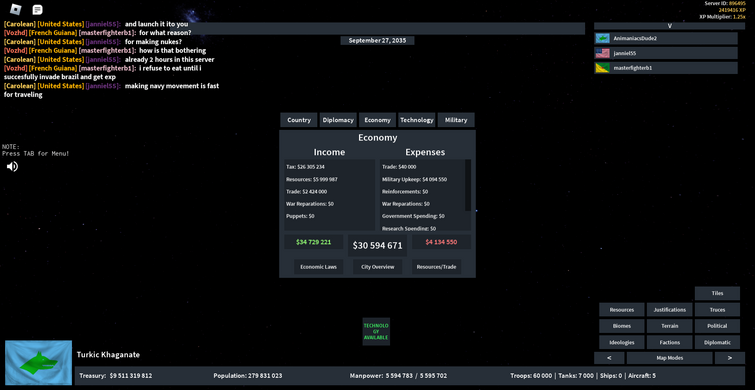Toggle the chat window icon
This screenshot has height=390, width=755.
click(37, 10)
